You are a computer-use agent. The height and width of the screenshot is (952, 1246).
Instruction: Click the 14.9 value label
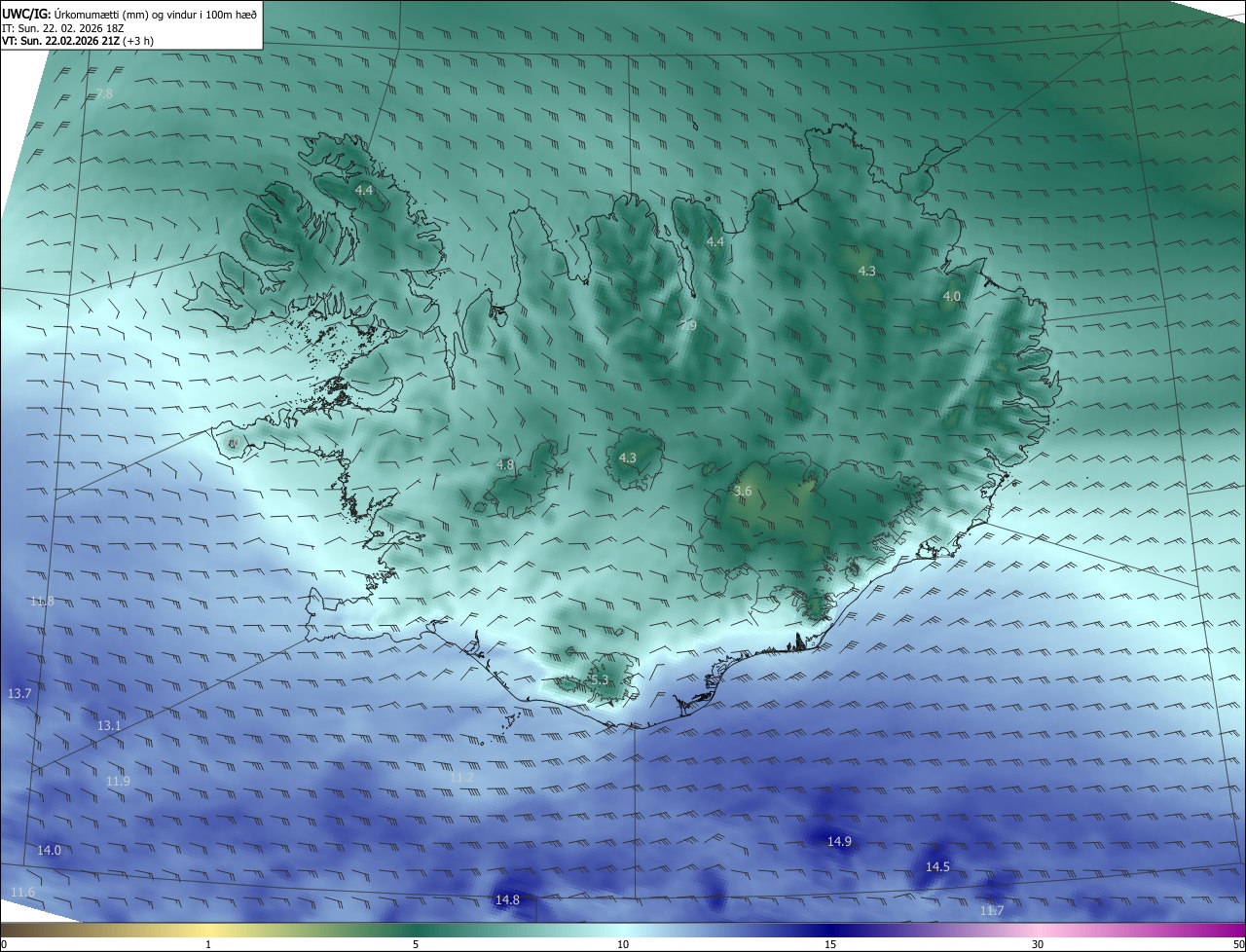tap(839, 841)
